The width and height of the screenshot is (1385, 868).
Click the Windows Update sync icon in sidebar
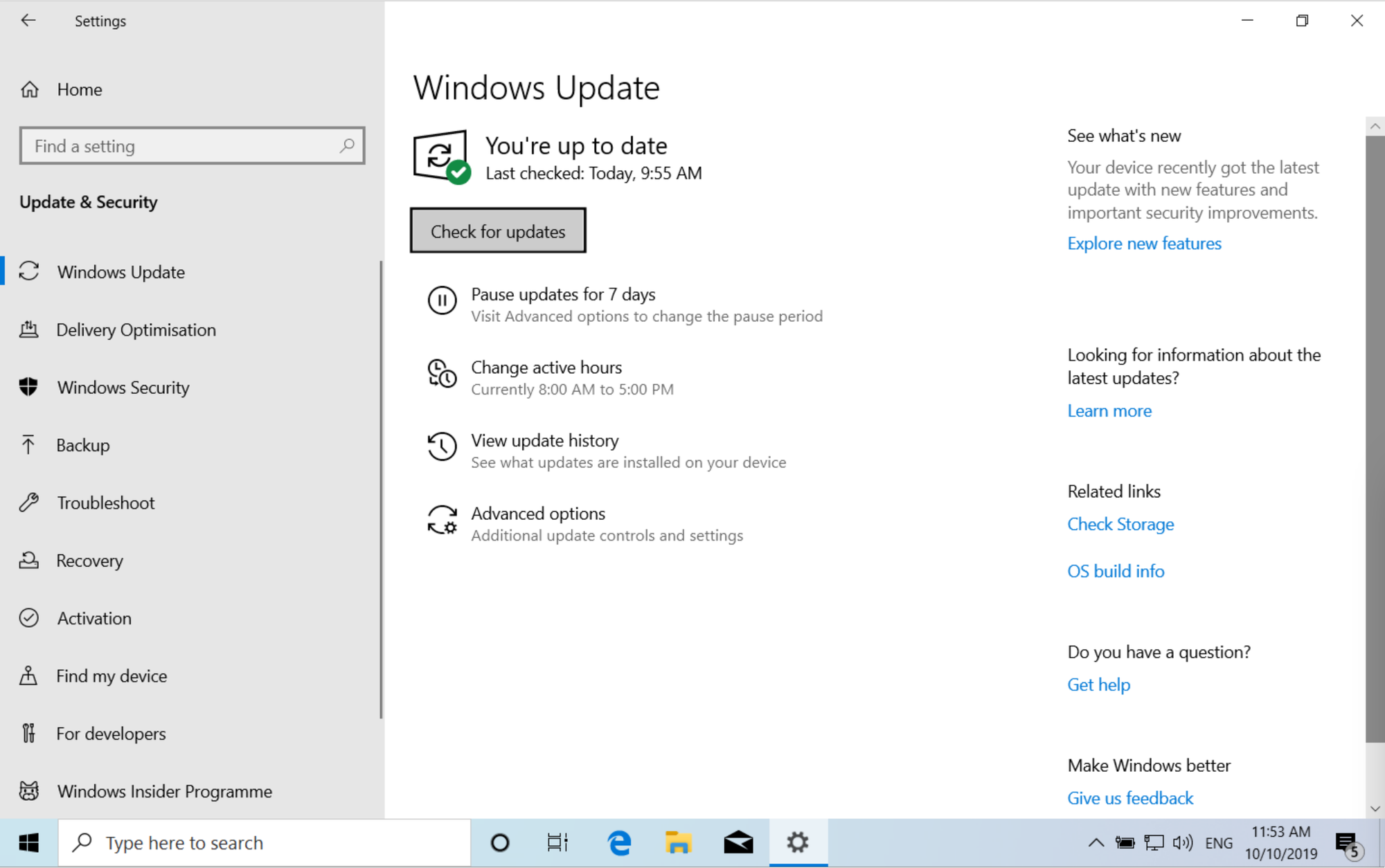click(29, 271)
